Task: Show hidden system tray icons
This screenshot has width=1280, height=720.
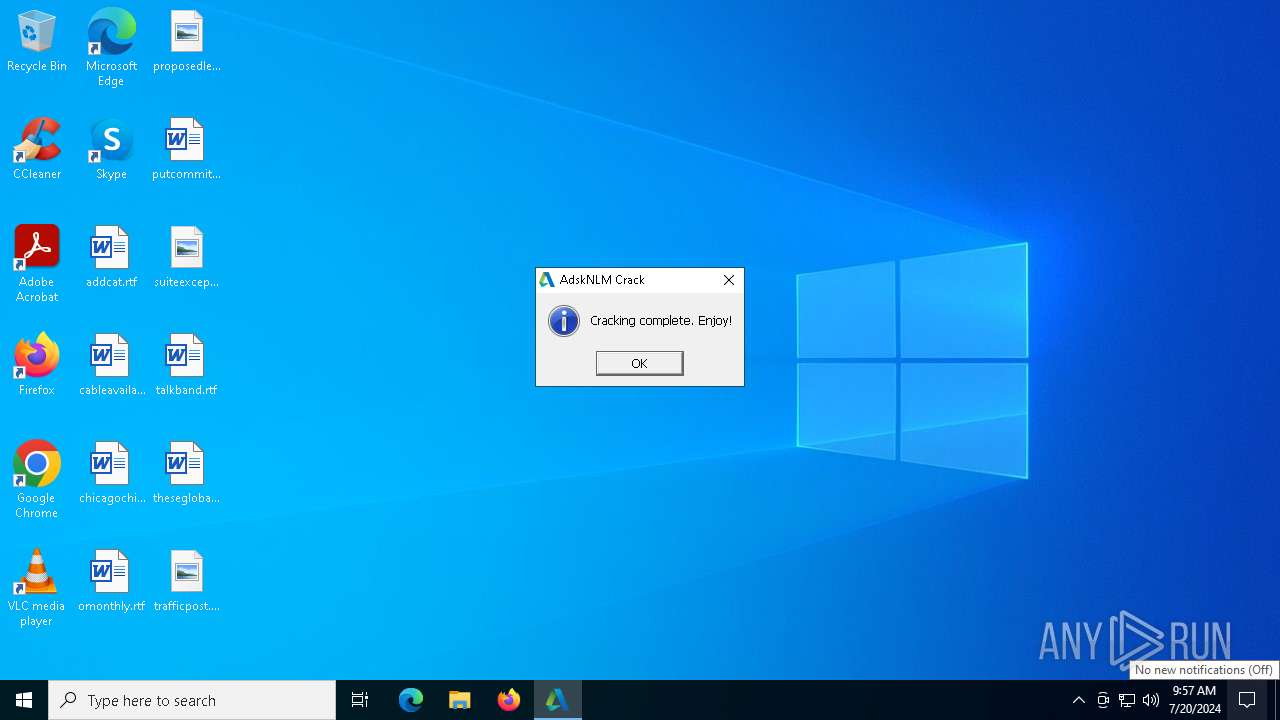Action: click(x=1078, y=700)
